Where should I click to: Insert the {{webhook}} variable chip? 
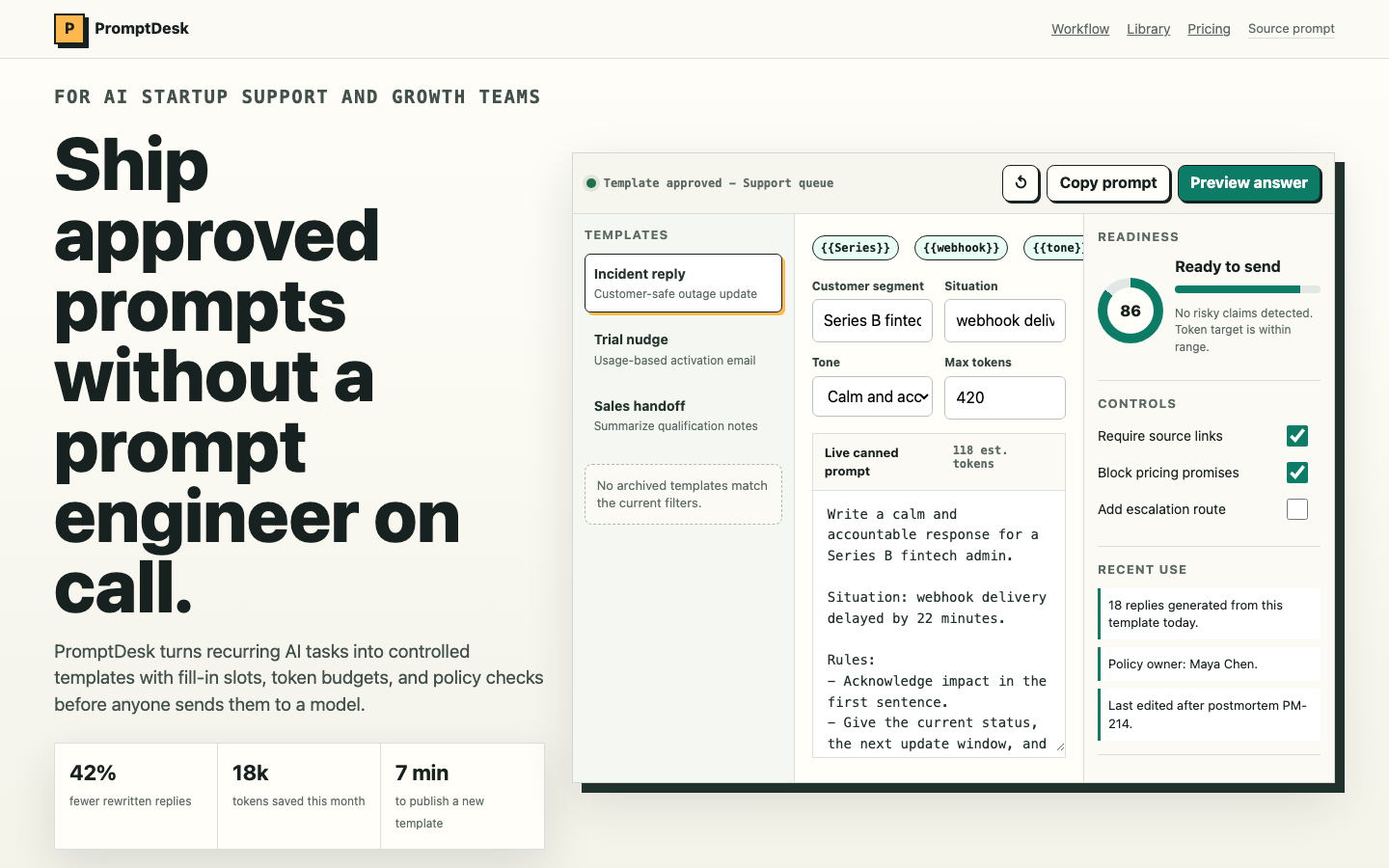coord(961,248)
